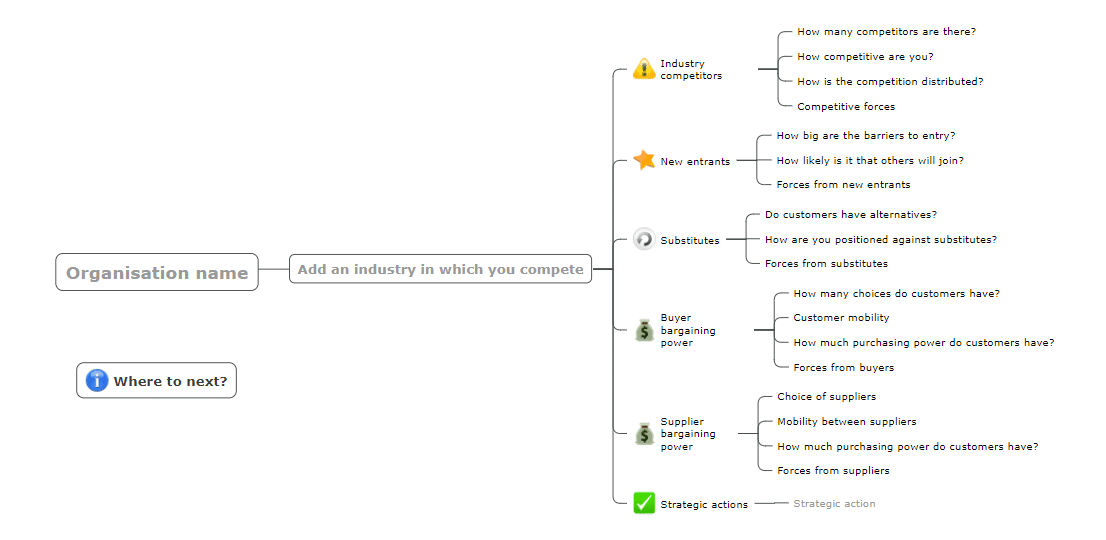Click the blue info icon on Where to next
Viewport: 1106px width, 540px height.
point(97,381)
